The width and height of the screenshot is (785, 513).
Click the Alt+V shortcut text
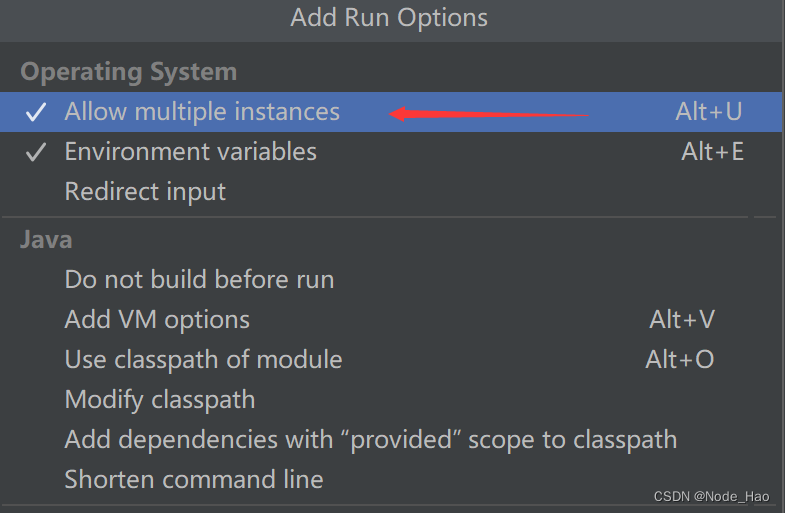coord(682,320)
